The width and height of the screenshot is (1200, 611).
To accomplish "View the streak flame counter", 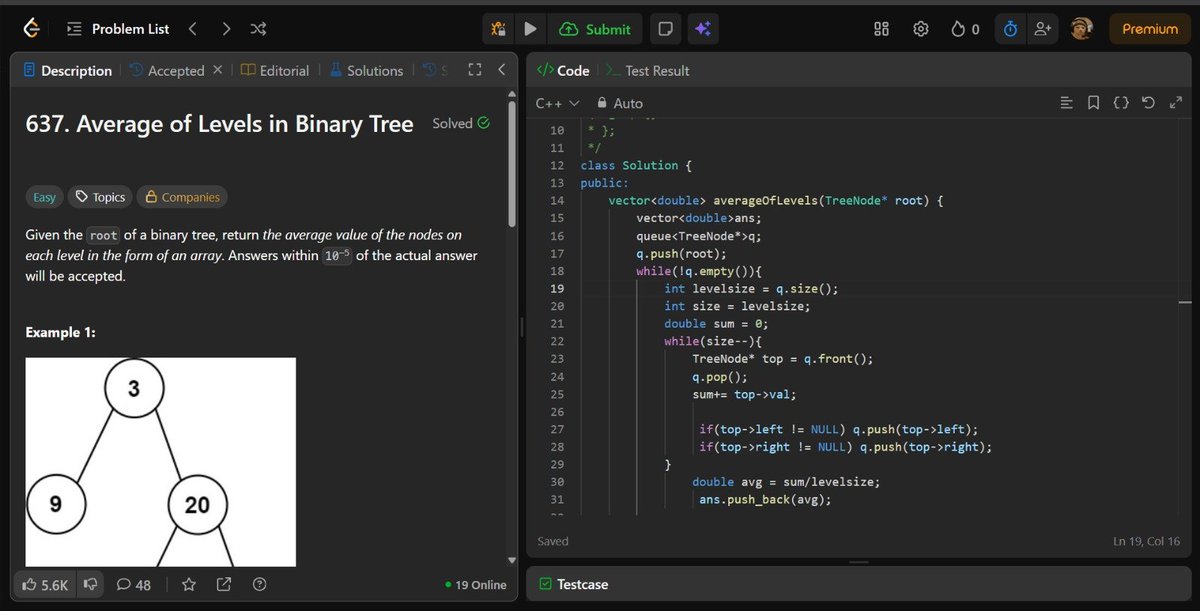I will 965,29.
